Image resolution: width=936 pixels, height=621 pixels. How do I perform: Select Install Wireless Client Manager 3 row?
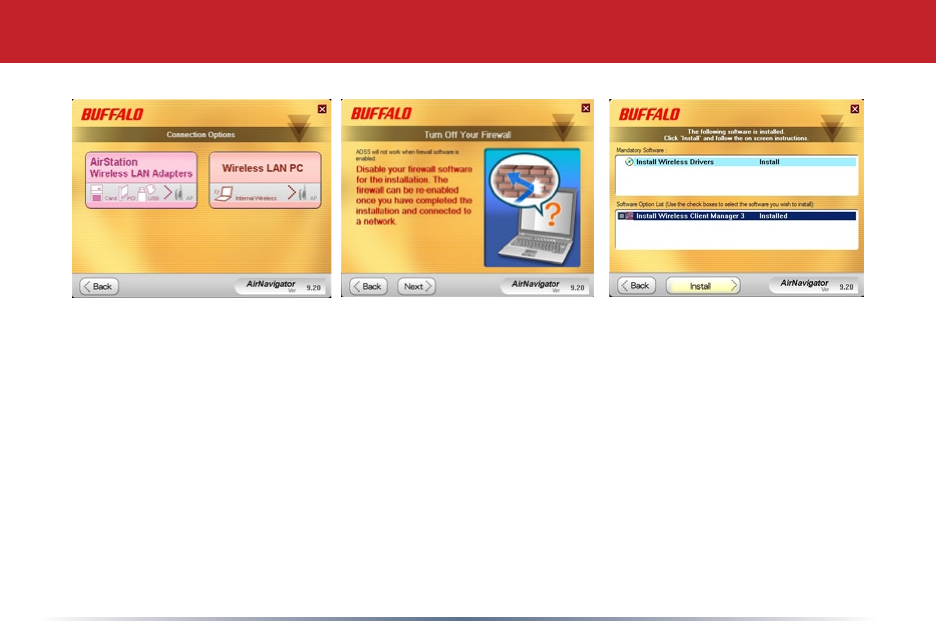(737, 216)
